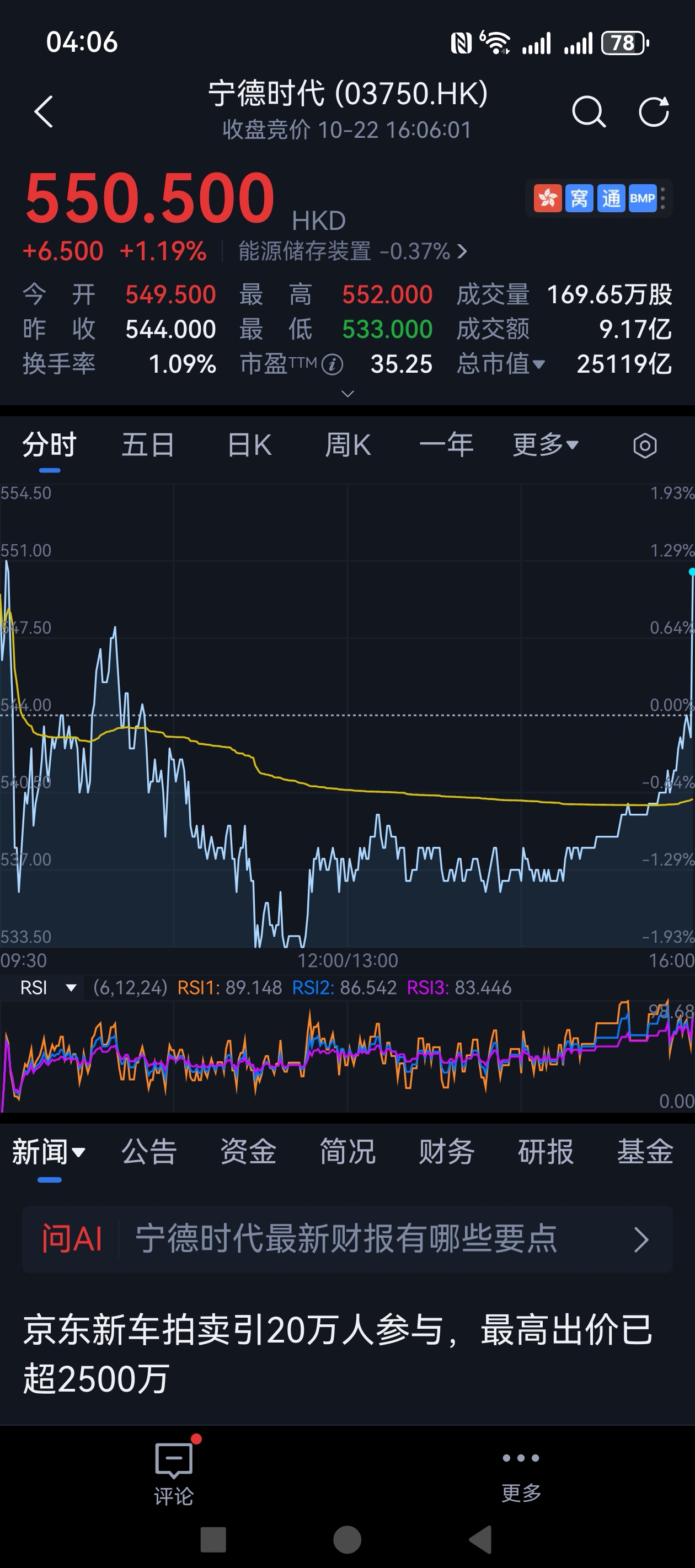Open the 基金 funds tab
The image size is (695, 1568).
point(645,1151)
